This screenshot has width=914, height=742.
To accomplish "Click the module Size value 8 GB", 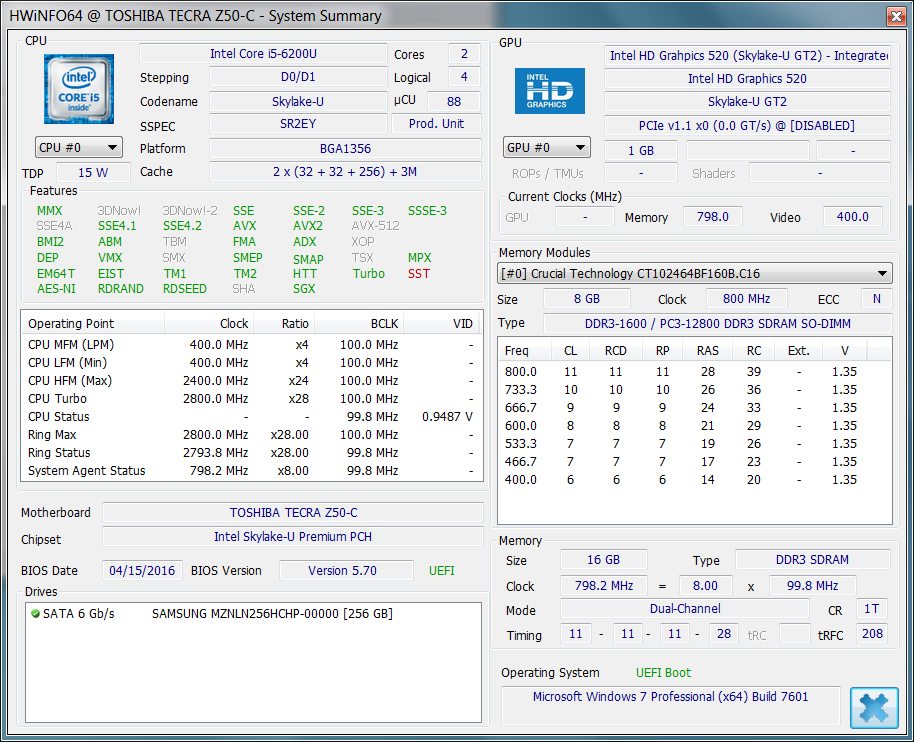I will (x=586, y=299).
